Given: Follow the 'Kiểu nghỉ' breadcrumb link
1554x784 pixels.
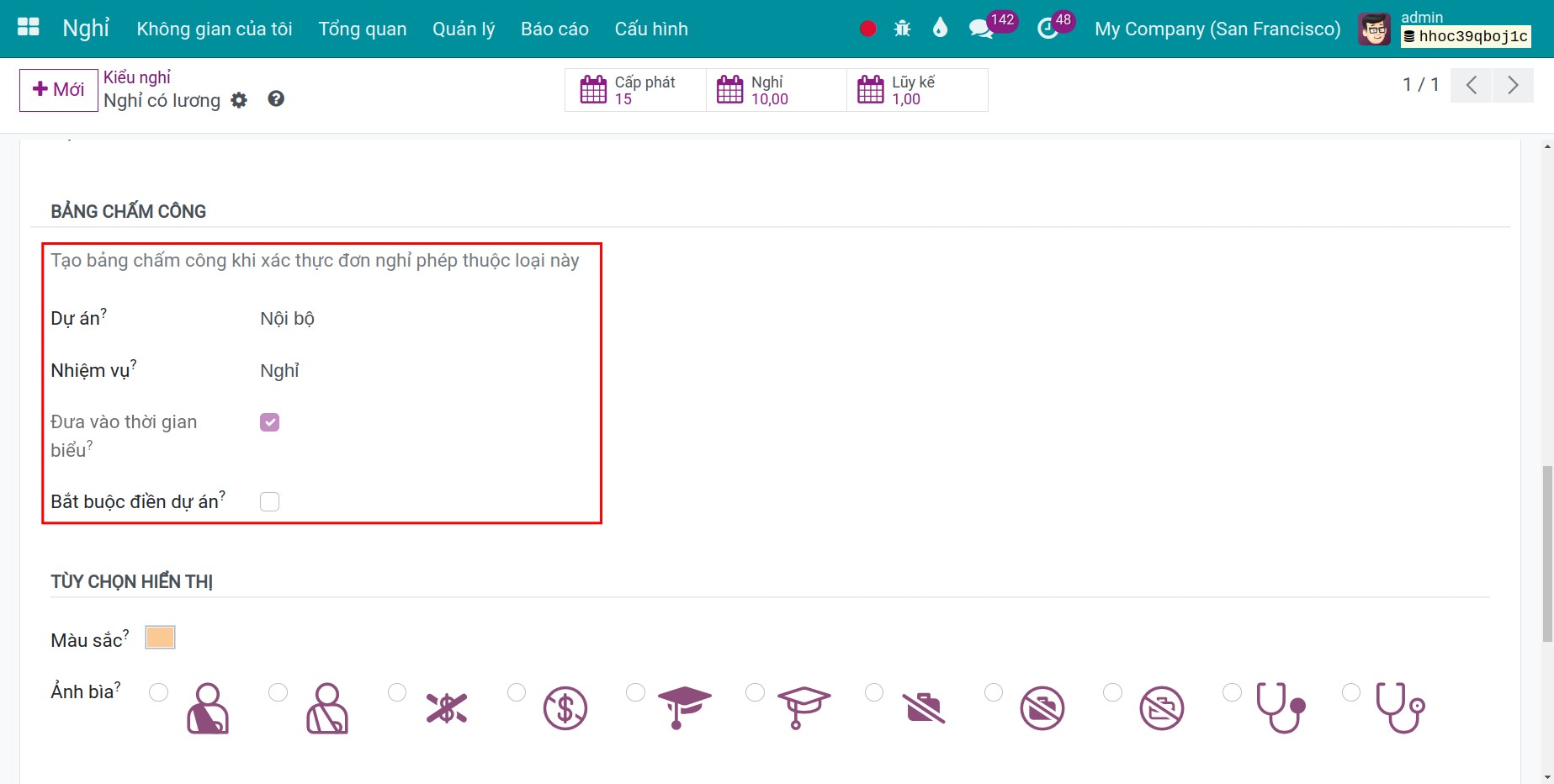Looking at the screenshot, I should pos(137,77).
